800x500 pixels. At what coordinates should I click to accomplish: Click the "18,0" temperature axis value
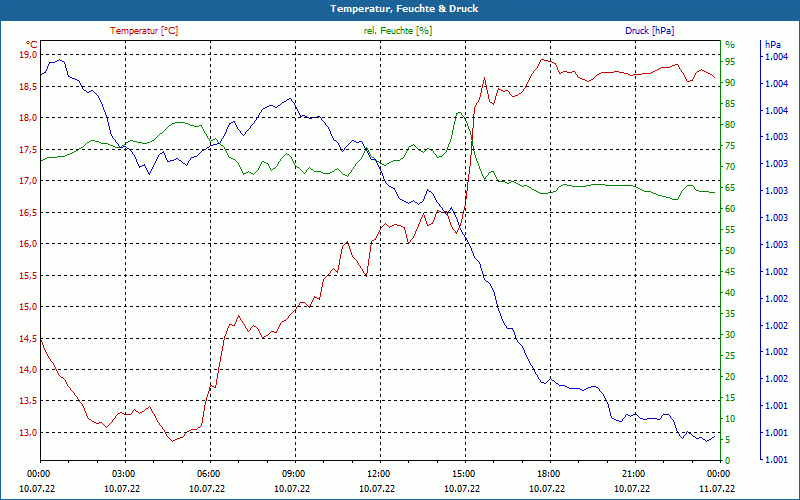coord(28,118)
